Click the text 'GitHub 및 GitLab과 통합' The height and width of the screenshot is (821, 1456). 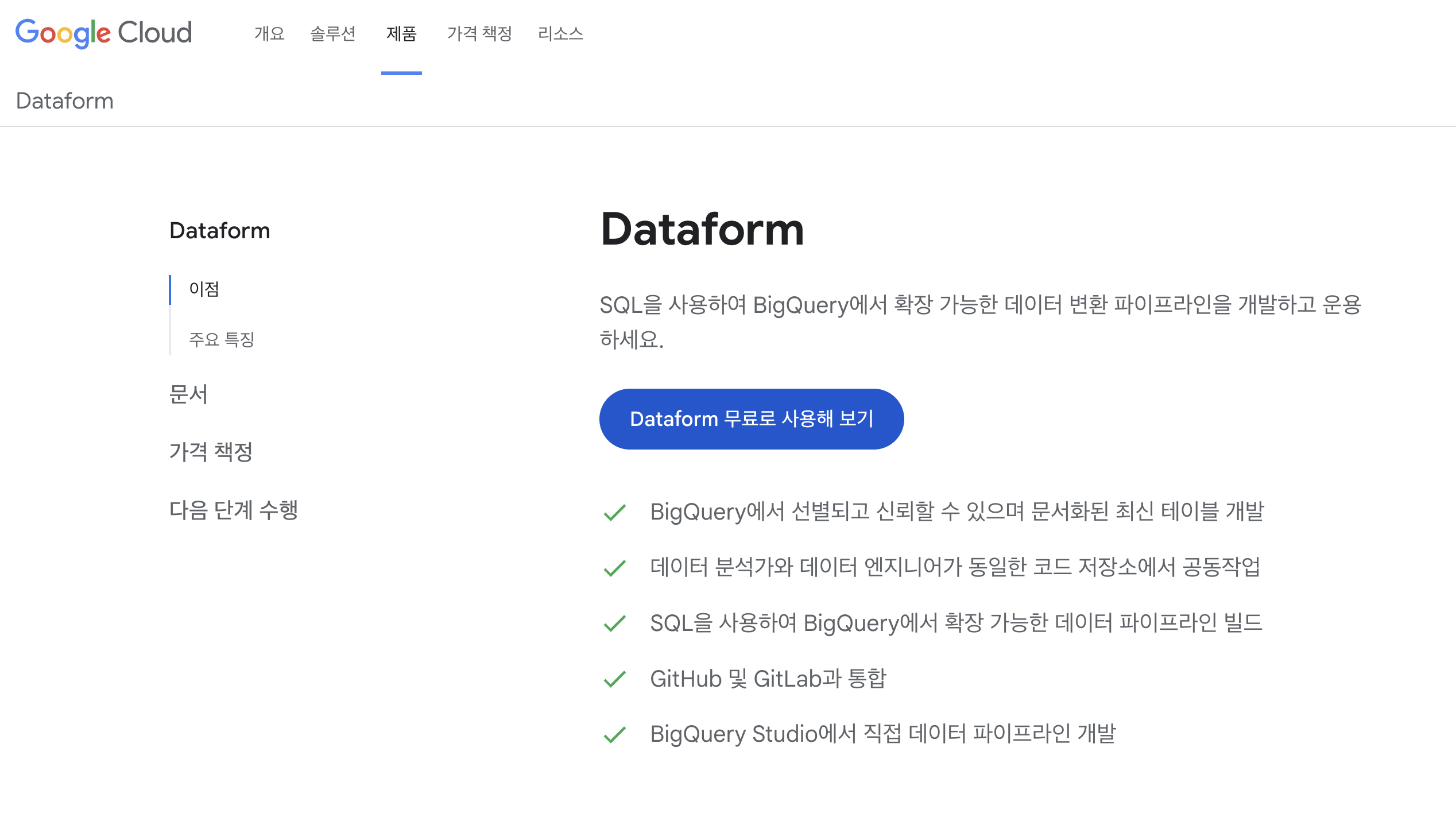[768, 679]
